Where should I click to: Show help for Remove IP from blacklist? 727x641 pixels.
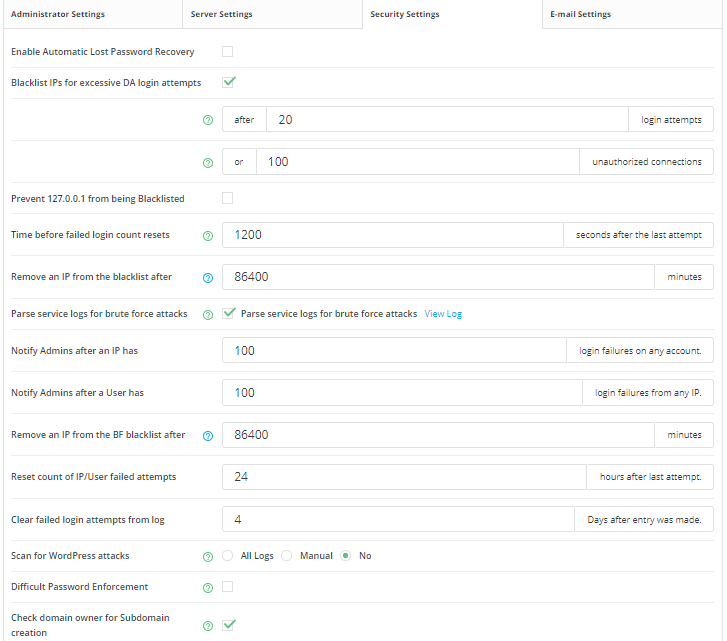(208, 278)
